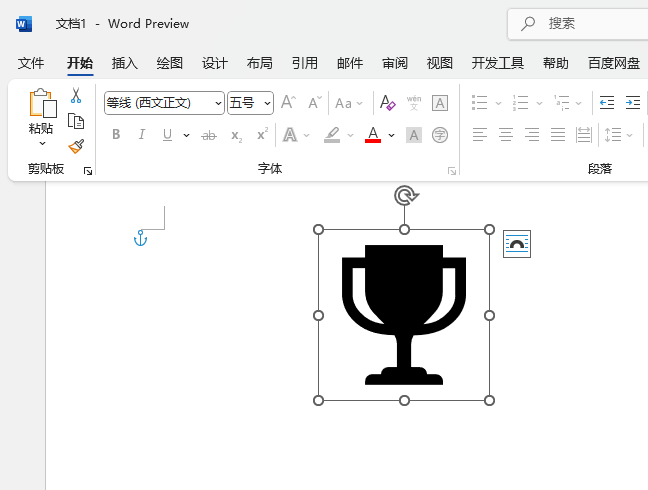This screenshot has height=490, width=648.
Task: Expand the font size dropdown 五号
Action: click(x=268, y=104)
